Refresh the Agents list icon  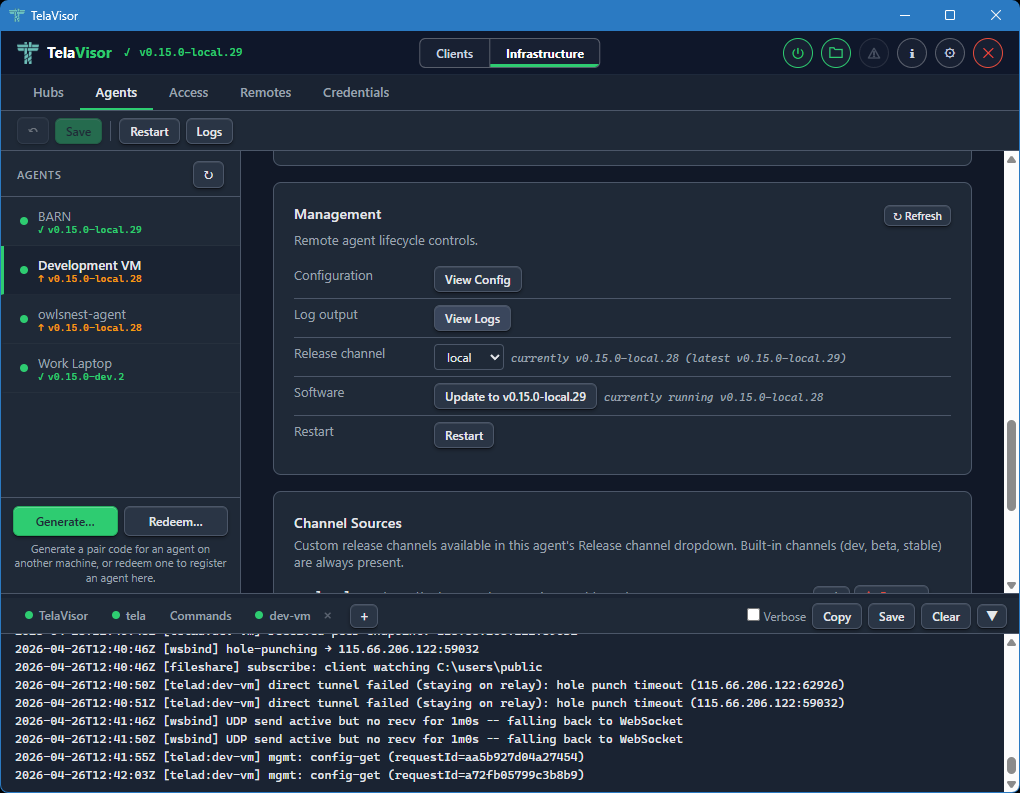click(x=208, y=175)
